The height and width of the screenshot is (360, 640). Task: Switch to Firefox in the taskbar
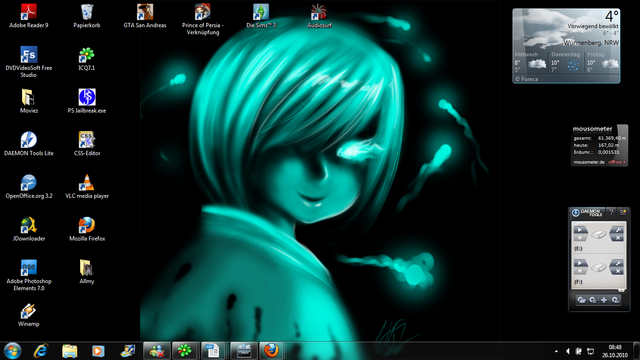[x=271, y=351]
